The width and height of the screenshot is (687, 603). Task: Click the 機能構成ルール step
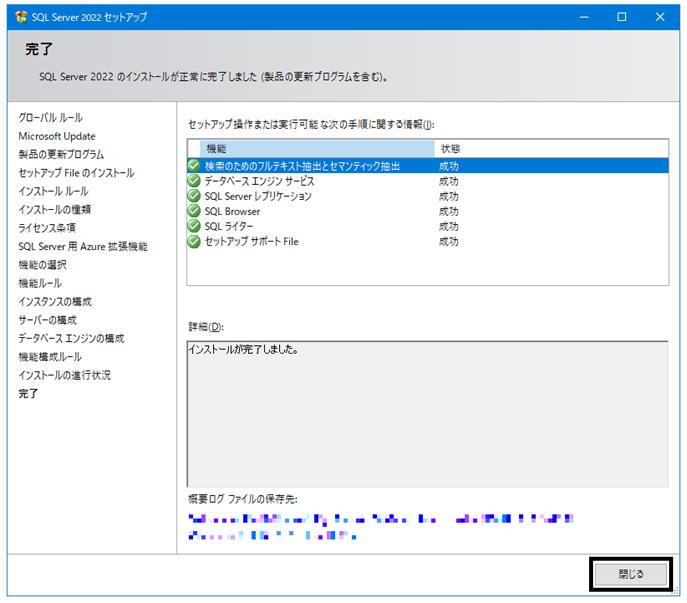[50, 357]
